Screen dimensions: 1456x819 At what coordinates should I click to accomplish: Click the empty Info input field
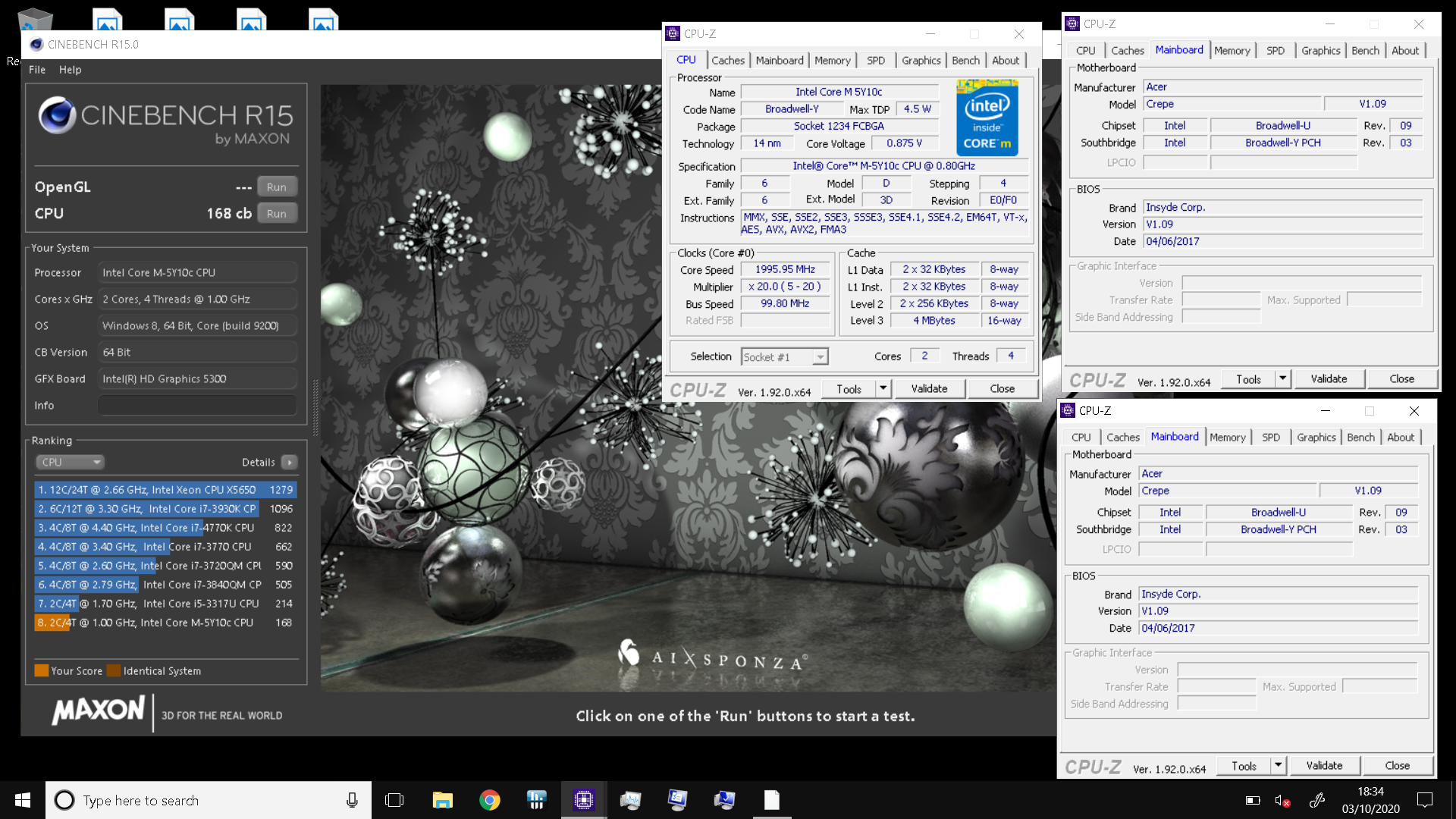click(197, 405)
